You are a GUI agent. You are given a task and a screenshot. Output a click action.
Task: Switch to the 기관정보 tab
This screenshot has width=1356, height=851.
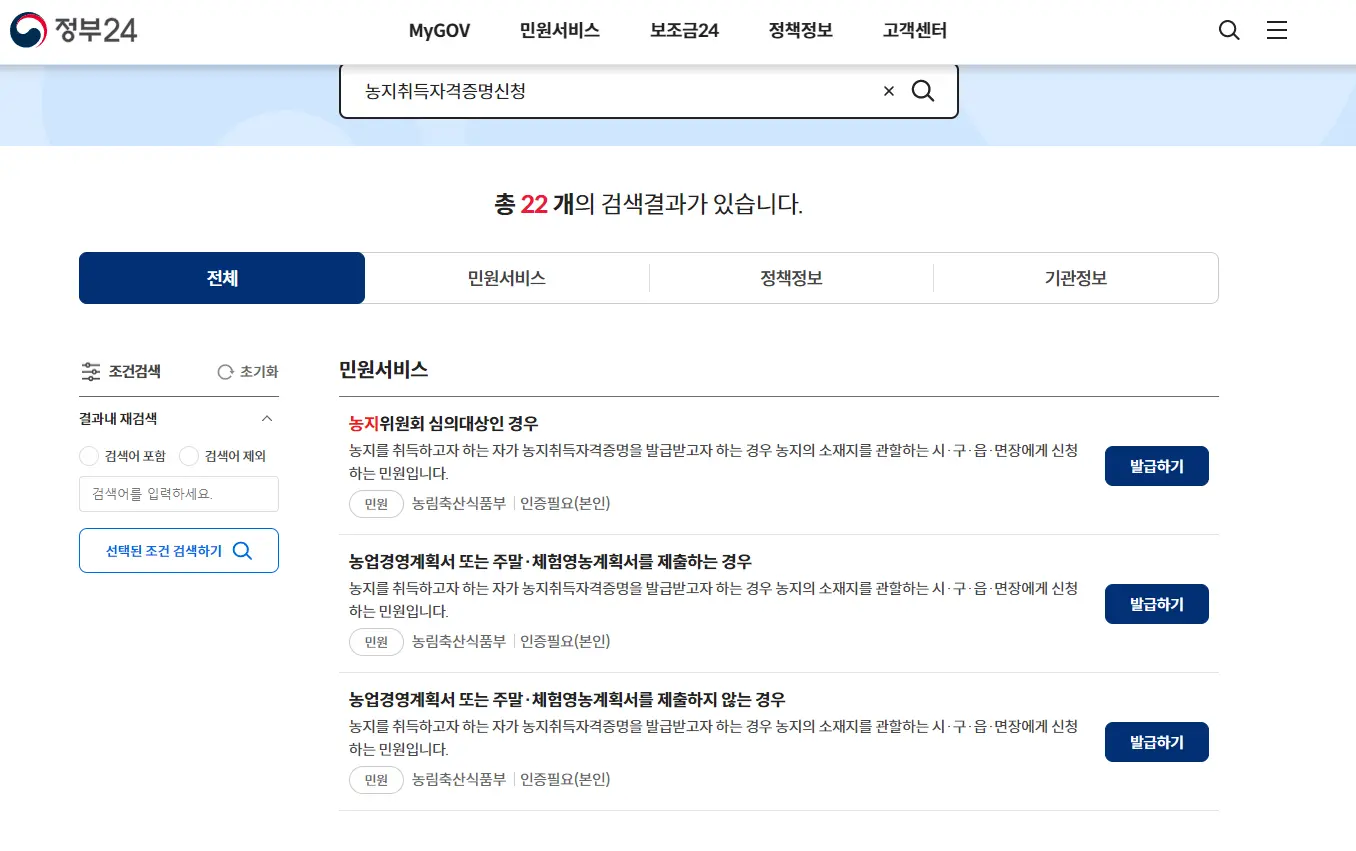pyautogui.click(x=1075, y=277)
